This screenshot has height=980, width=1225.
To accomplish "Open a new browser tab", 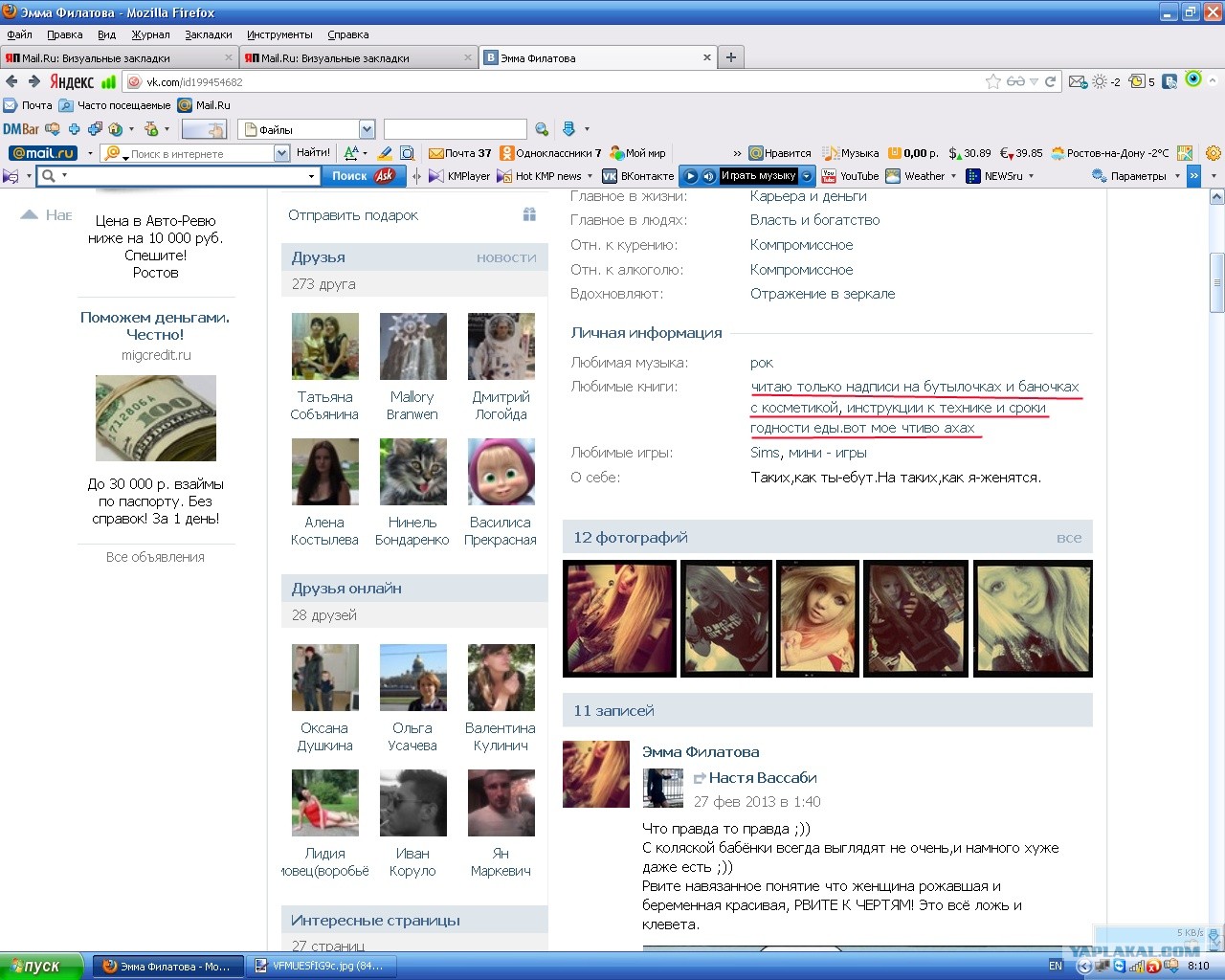I will [x=731, y=57].
